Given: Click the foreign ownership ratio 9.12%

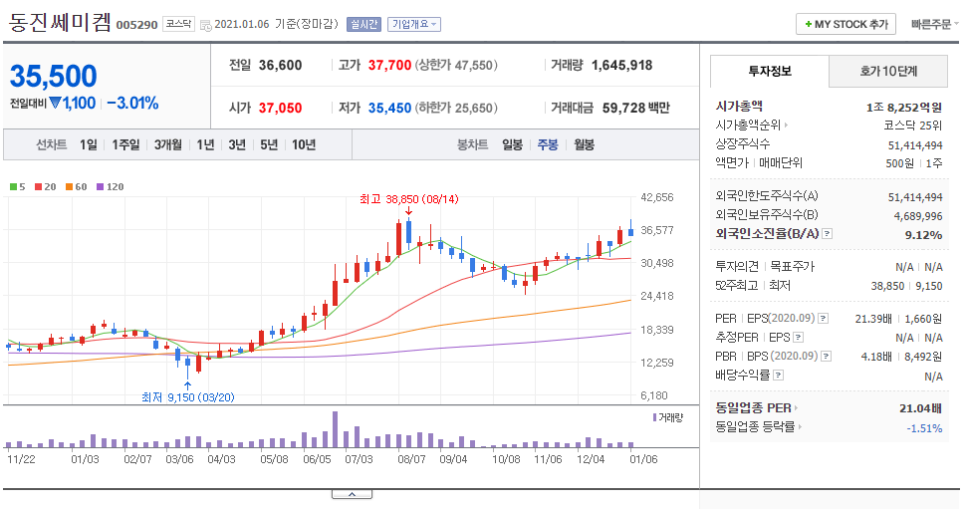Looking at the screenshot, I should (923, 235).
